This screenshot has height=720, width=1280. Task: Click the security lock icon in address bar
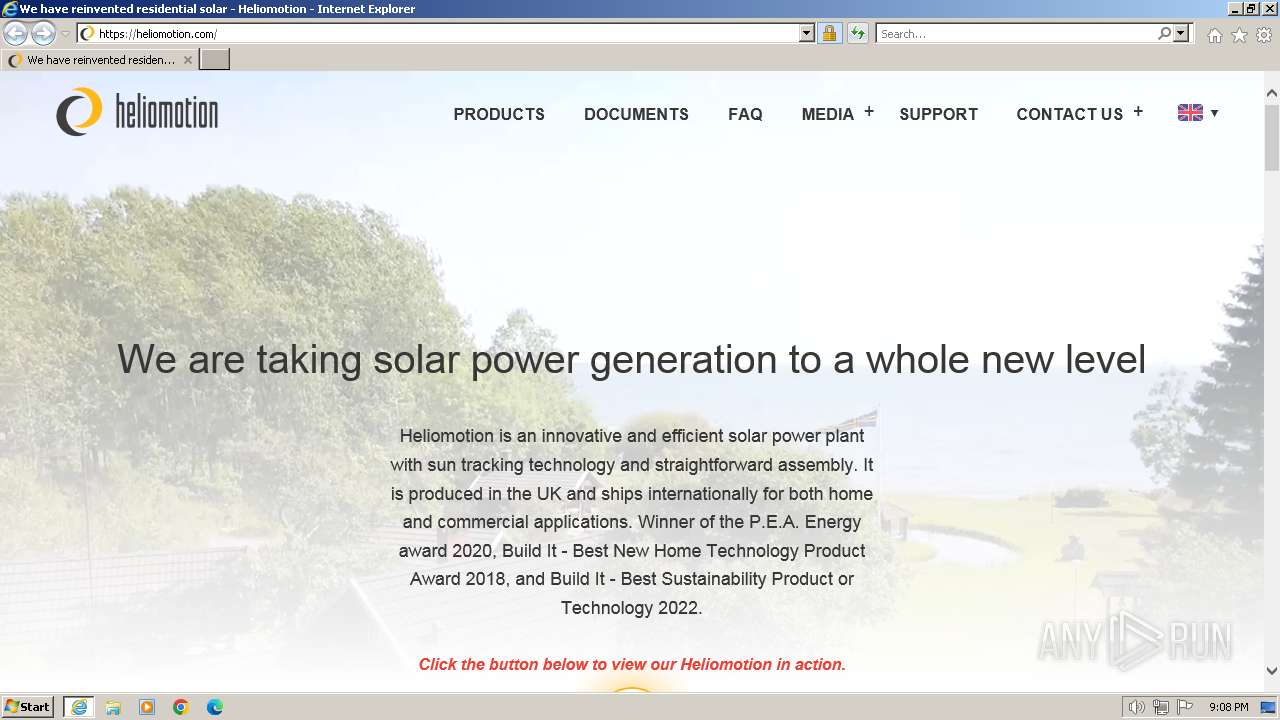pyautogui.click(x=829, y=33)
